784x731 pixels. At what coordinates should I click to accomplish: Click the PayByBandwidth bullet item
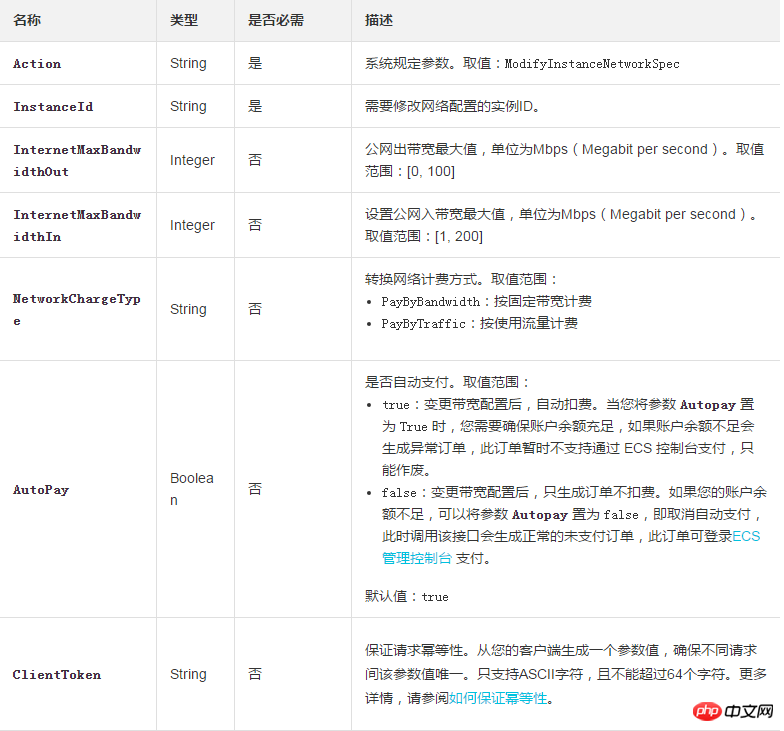click(x=486, y=302)
